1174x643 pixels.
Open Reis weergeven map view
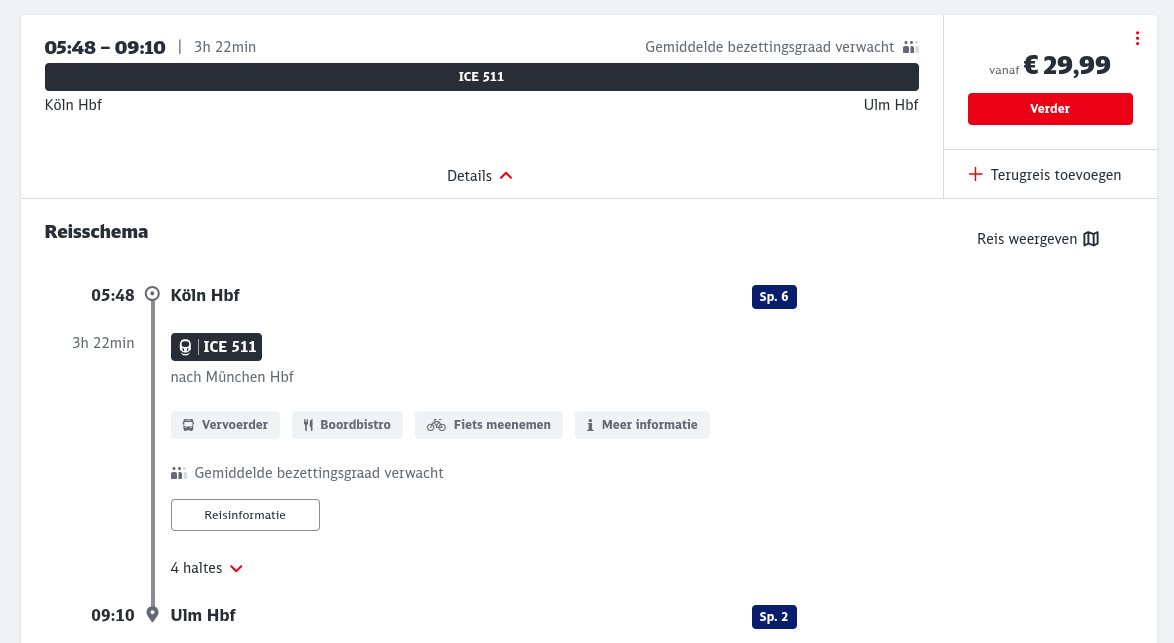pos(1038,239)
